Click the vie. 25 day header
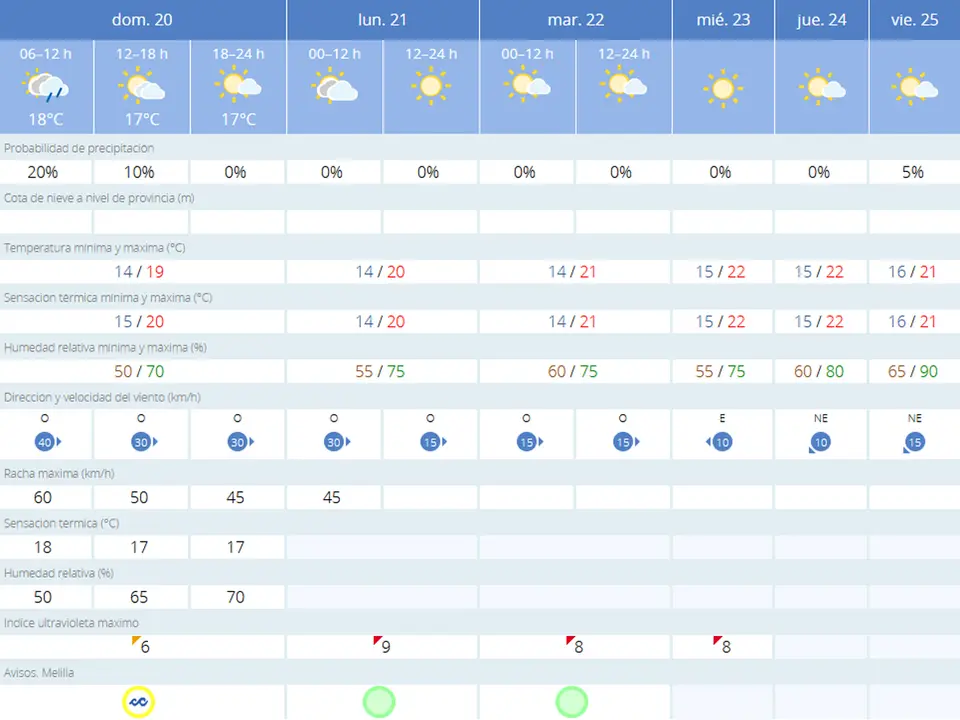 (915, 20)
